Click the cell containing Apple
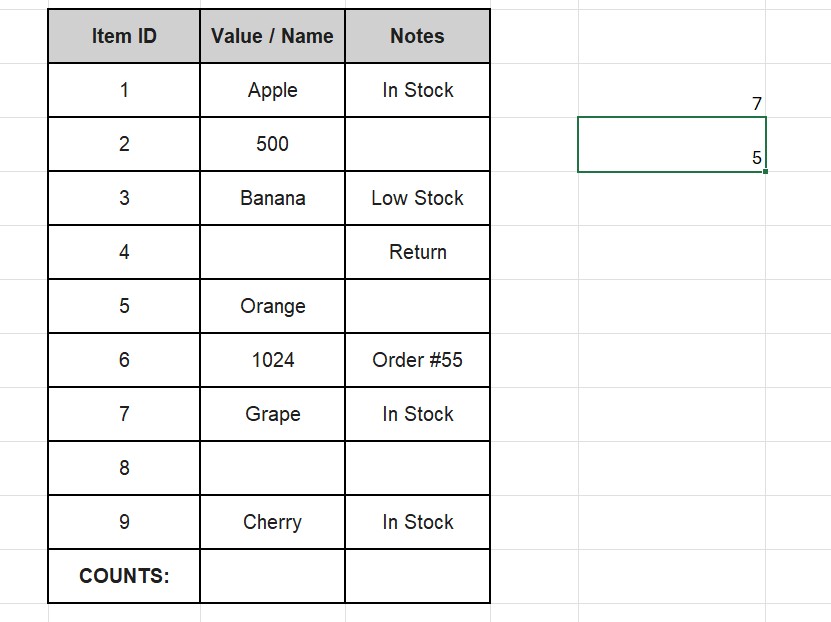 click(x=272, y=90)
